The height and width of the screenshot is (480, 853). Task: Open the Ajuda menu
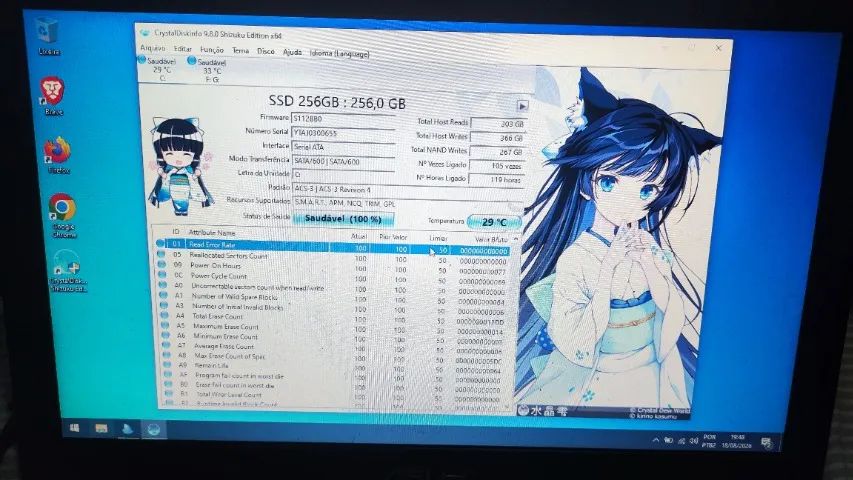292,52
